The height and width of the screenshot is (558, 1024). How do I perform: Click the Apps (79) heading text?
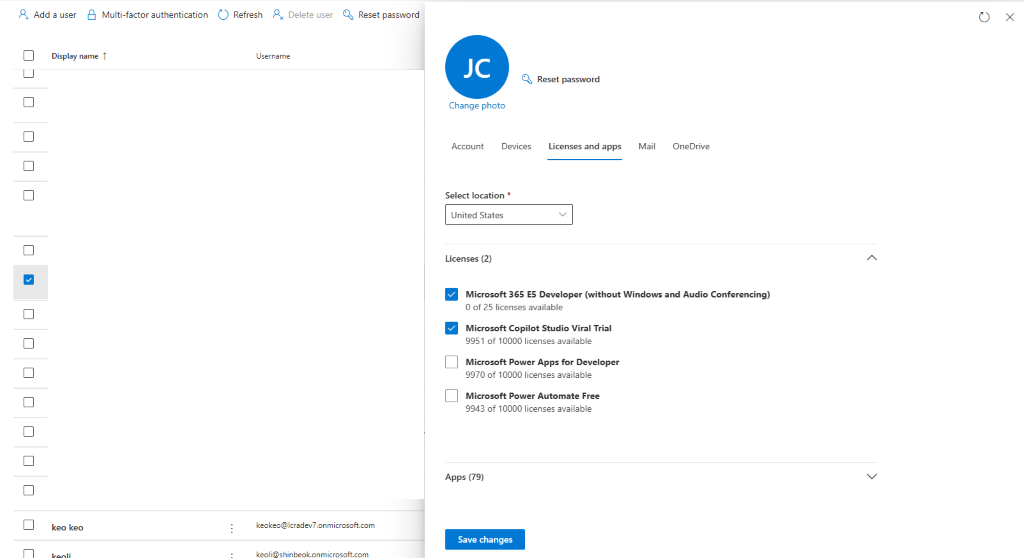(464, 477)
